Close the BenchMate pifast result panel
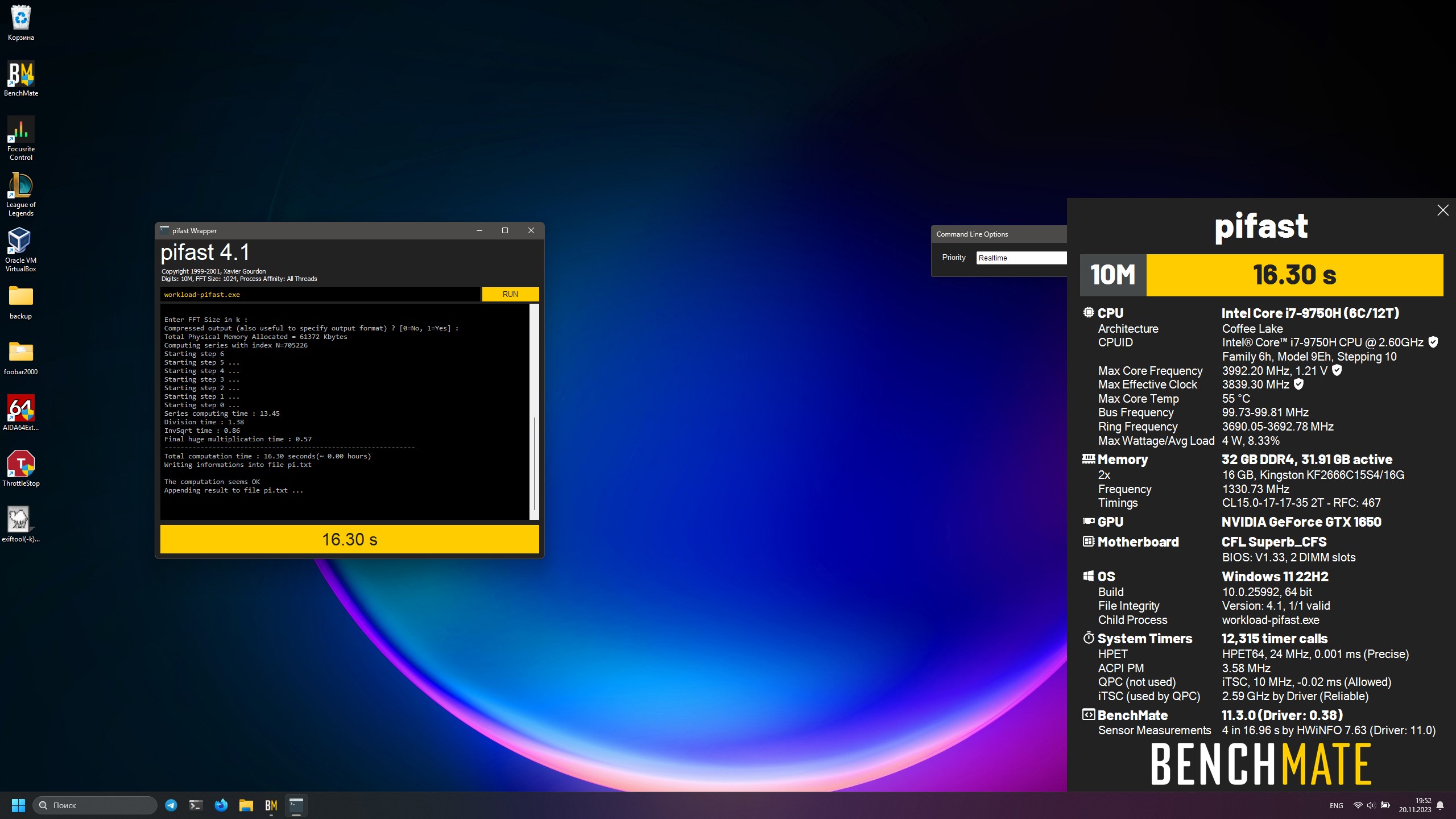 1443,210
